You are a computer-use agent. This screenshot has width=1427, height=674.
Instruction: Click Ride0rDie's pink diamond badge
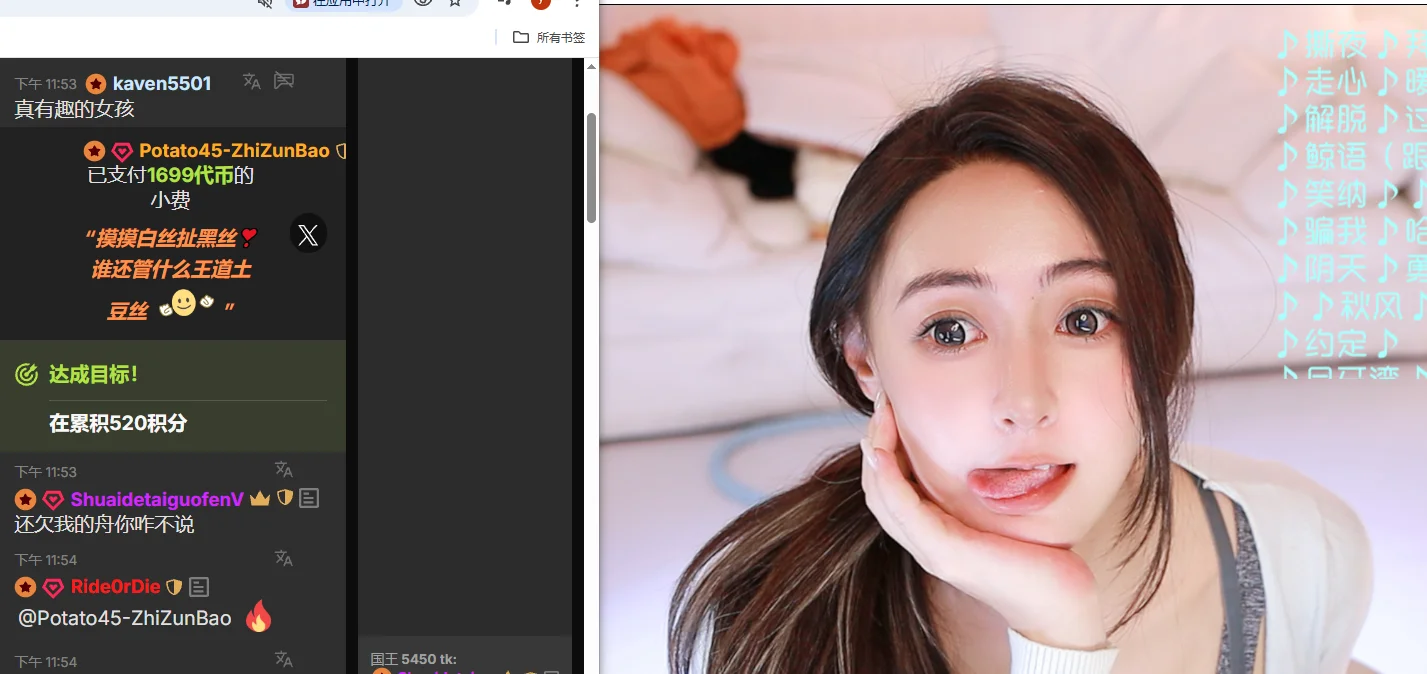pyautogui.click(x=53, y=588)
